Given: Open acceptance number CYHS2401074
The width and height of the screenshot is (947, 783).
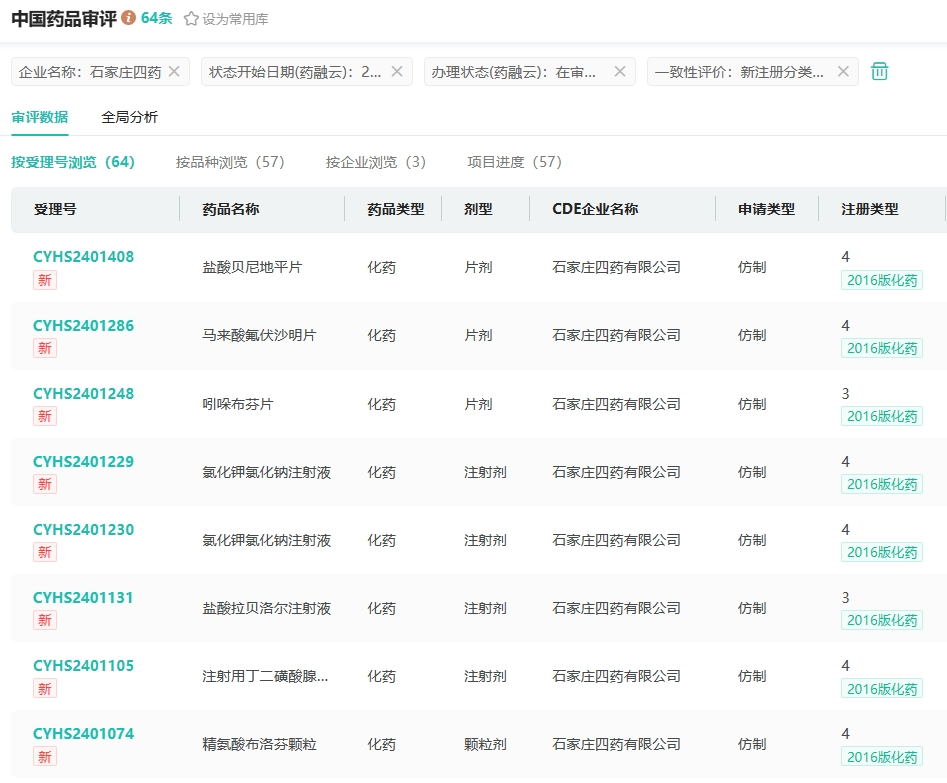Looking at the screenshot, I should coord(83,733).
